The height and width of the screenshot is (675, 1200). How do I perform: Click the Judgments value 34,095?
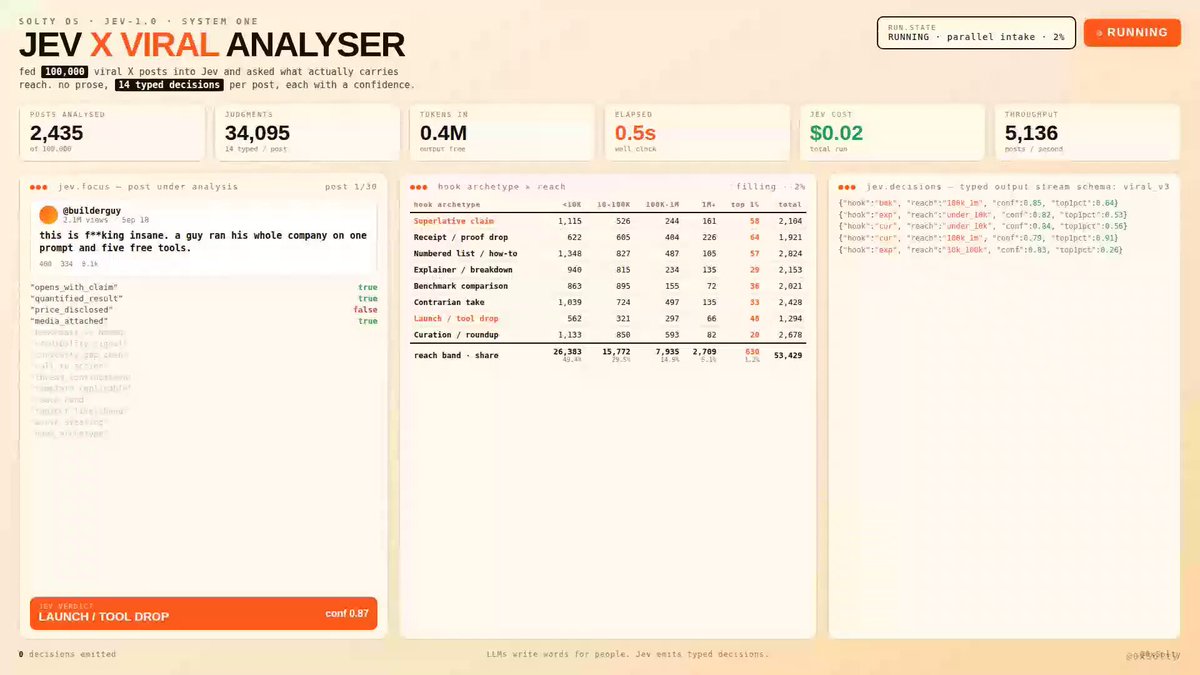(x=258, y=133)
